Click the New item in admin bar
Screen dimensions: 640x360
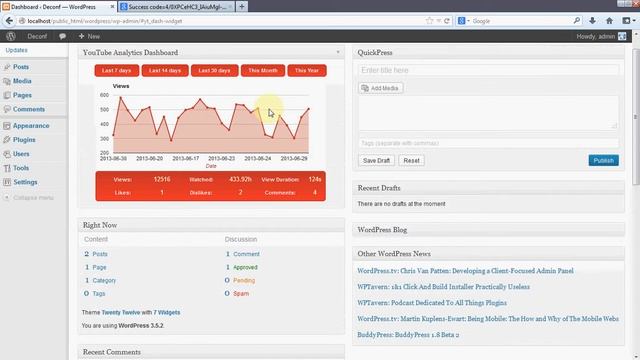pos(89,36)
